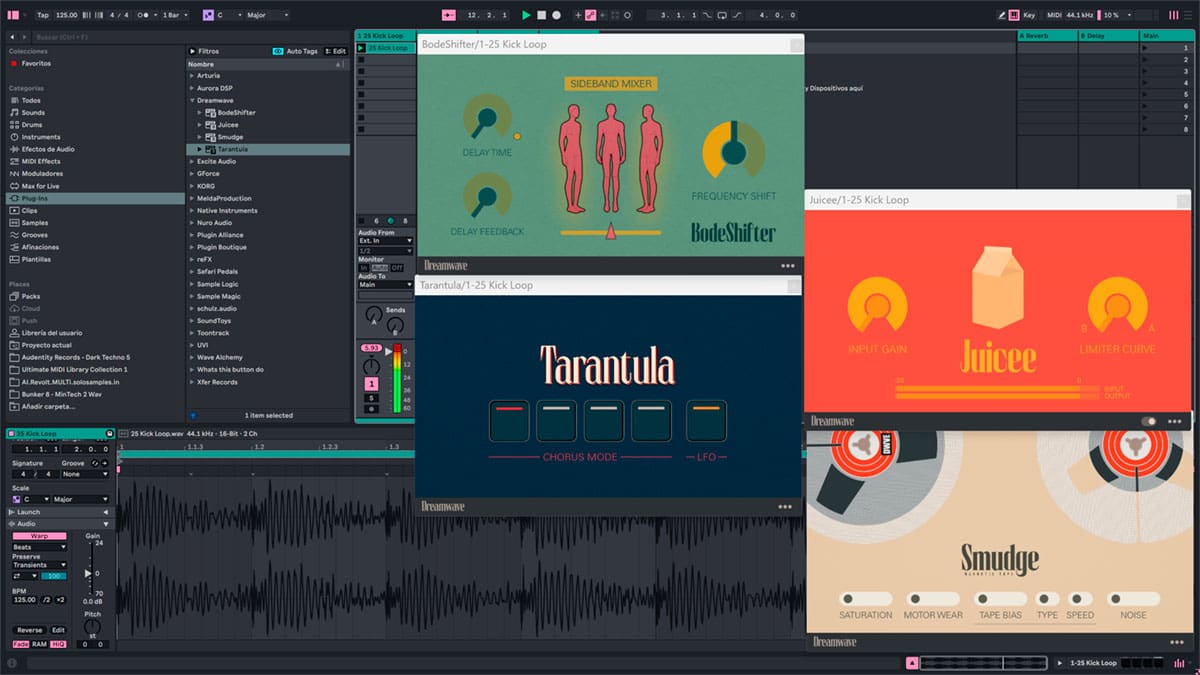Click the Sideband Mixer triangle slider

tap(611, 232)
